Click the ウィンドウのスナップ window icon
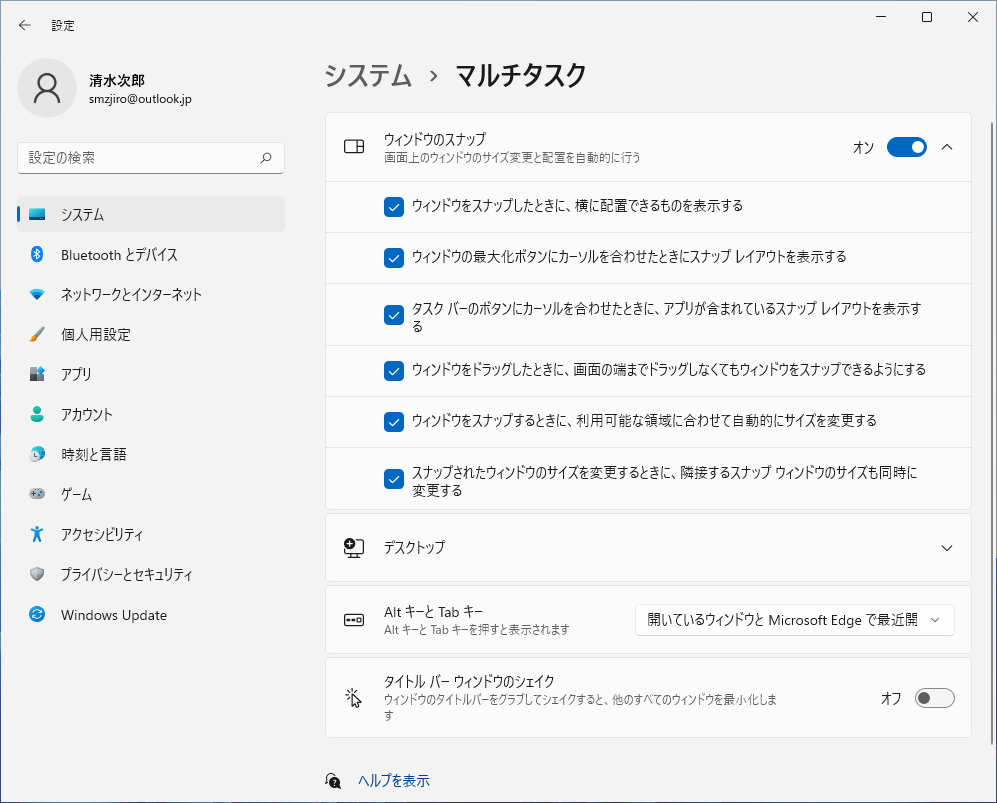Viewport: 997px width, 803px height. pyautogui.click(x=353, y=146)
